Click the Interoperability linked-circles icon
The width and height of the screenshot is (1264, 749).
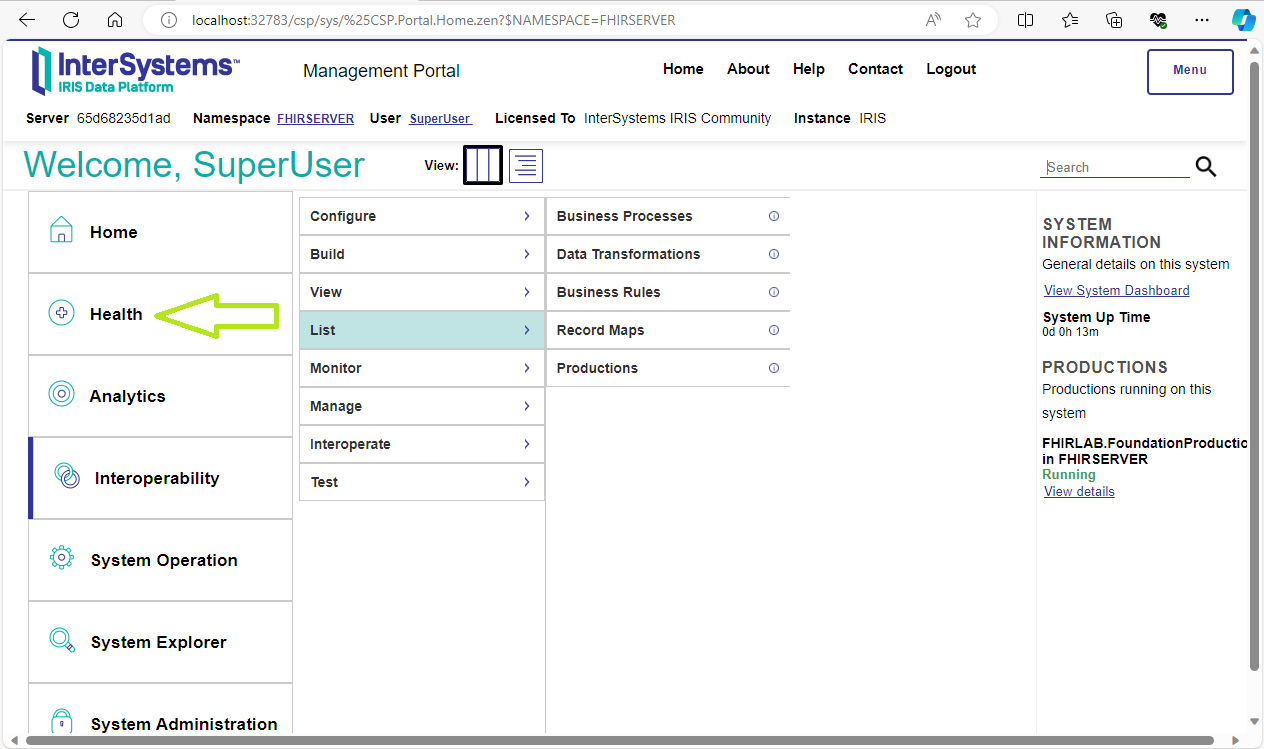pos(67,476)
